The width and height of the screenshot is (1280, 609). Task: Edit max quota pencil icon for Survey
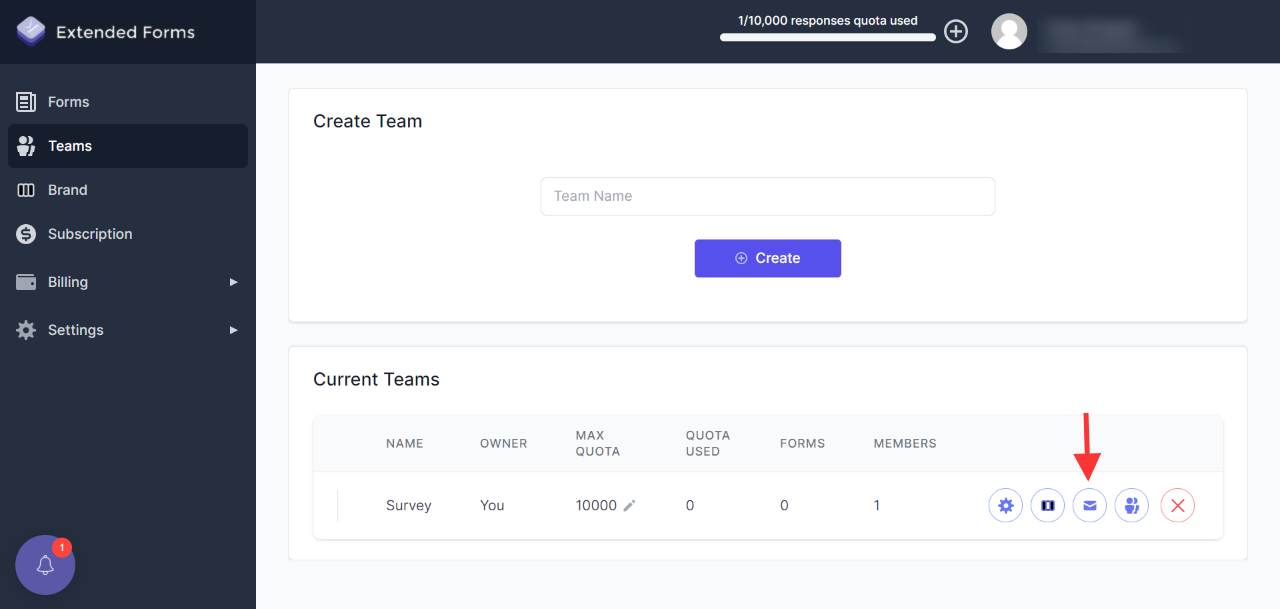pyautogui.click(x=629, y=506)
